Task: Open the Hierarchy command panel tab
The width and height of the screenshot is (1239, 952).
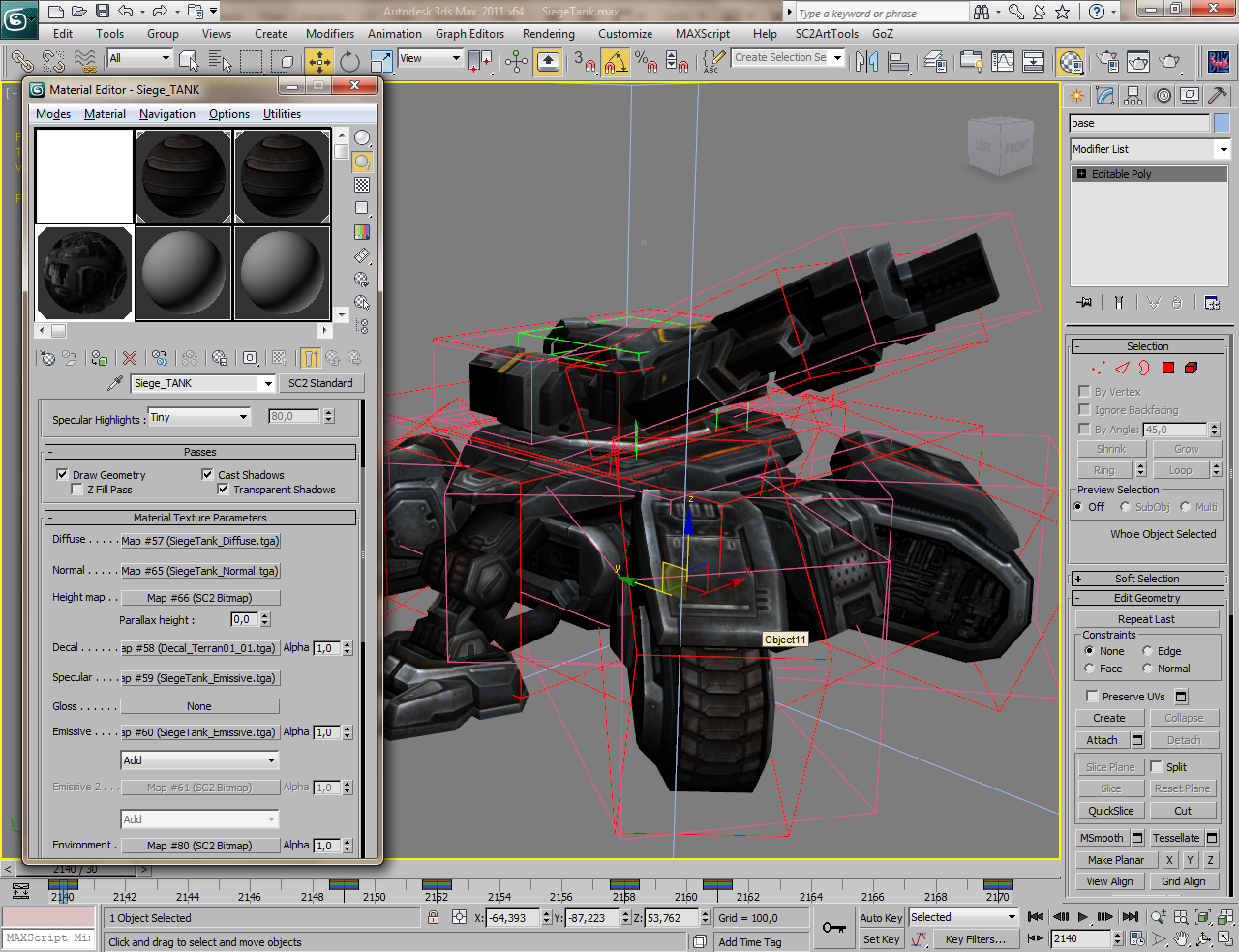Action: pos(1133,96)
